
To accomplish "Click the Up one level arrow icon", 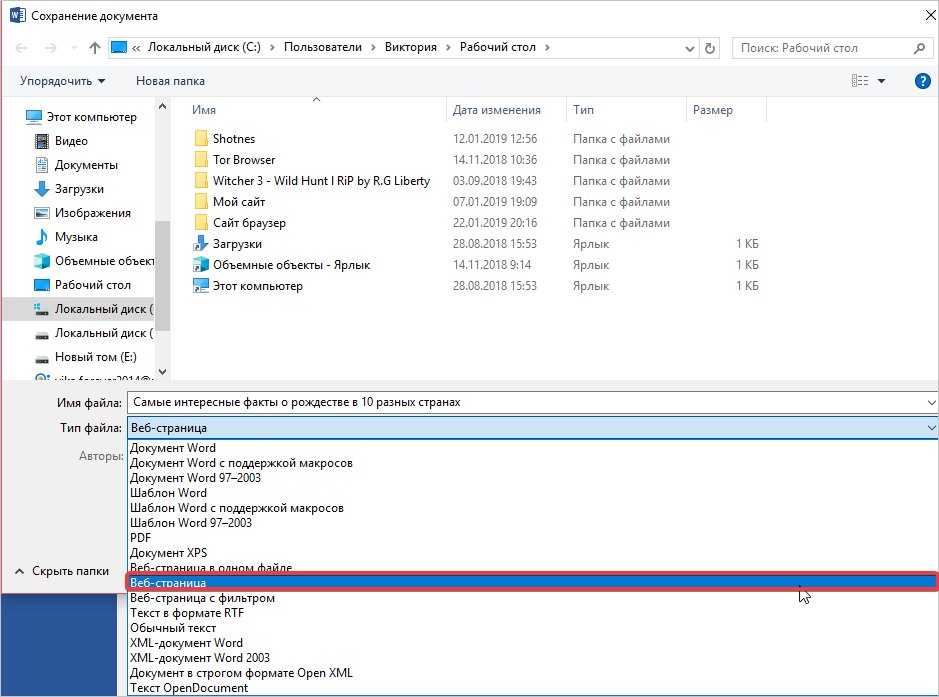I will pos(95,48).
